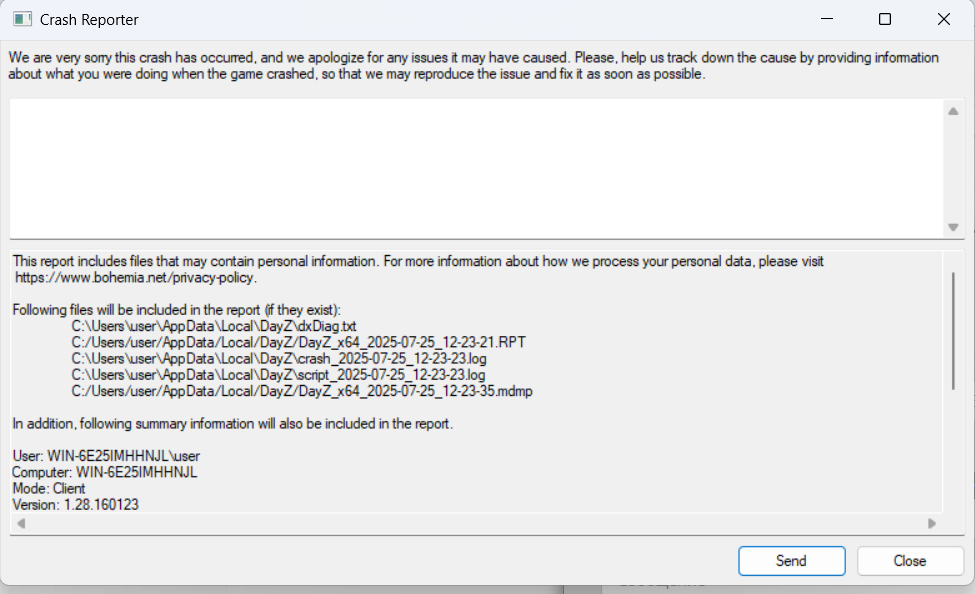Viewport: 975px width, 594px height.
Task: Click the Version 1.28.160123 line
Action: click(x=76, y=504)
